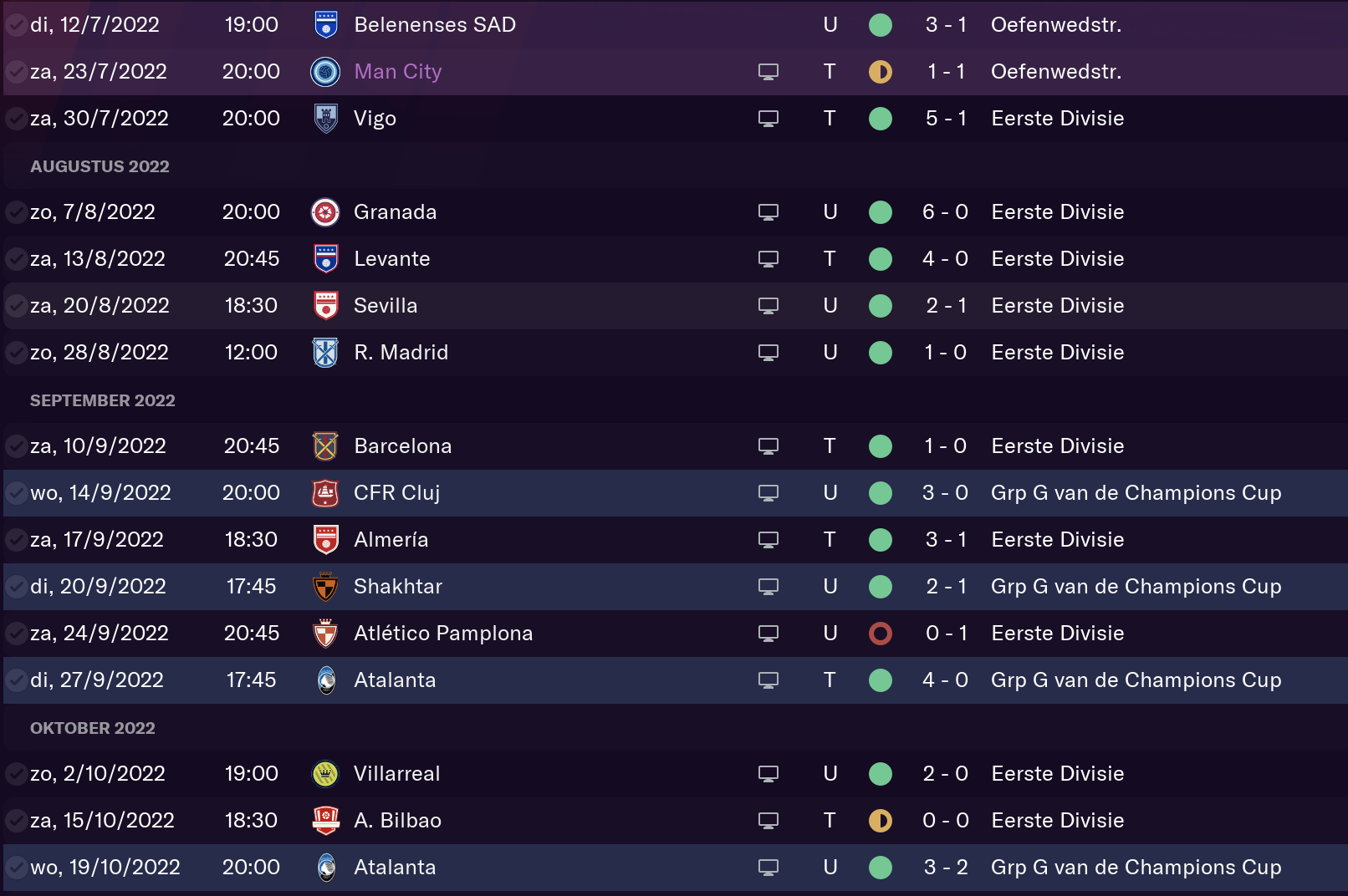1348x896 pixels.
Task: Open the Atlético Pamplona team name
Action: 443,634
